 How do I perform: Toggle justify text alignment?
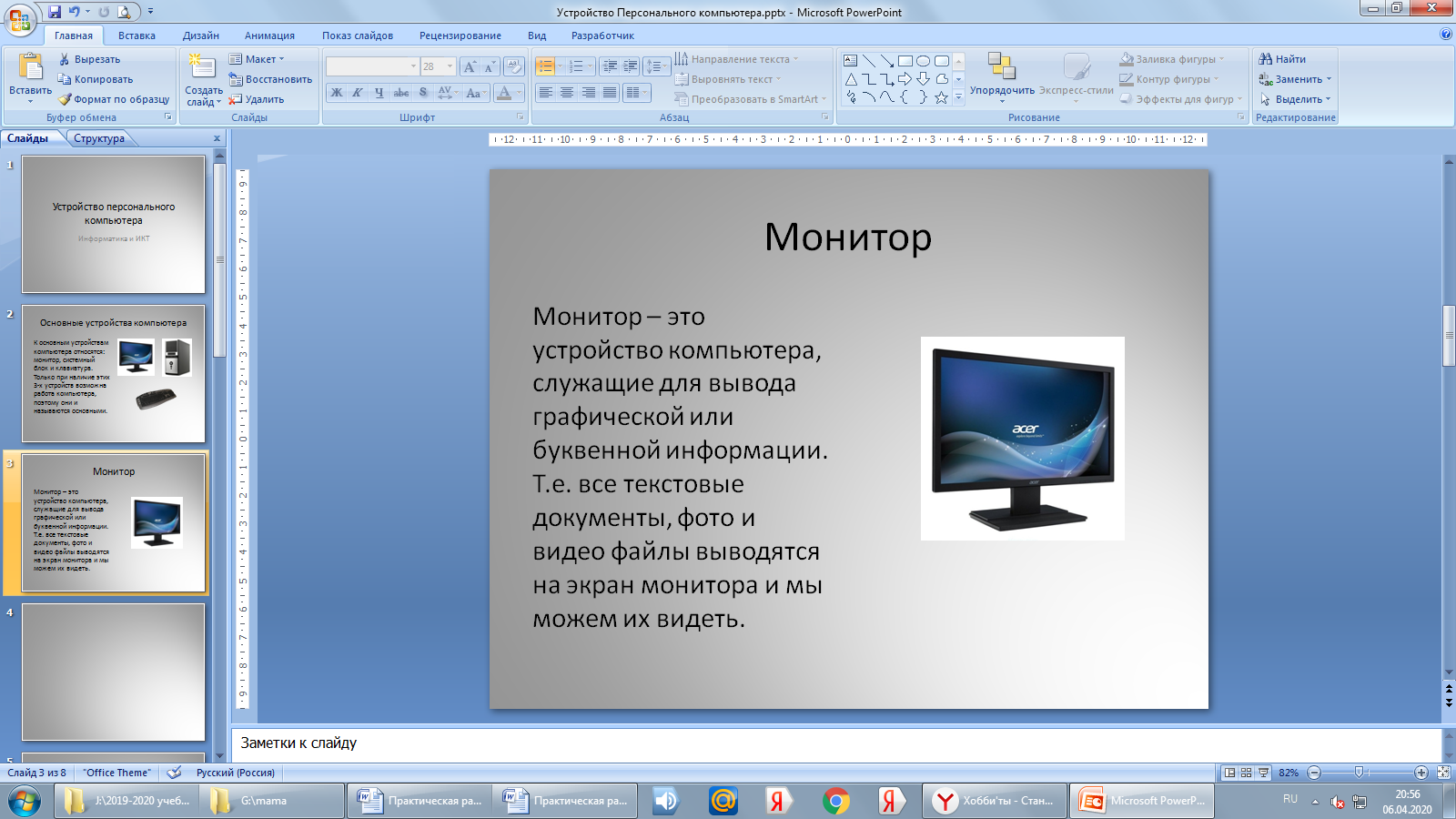pos(610,93)
